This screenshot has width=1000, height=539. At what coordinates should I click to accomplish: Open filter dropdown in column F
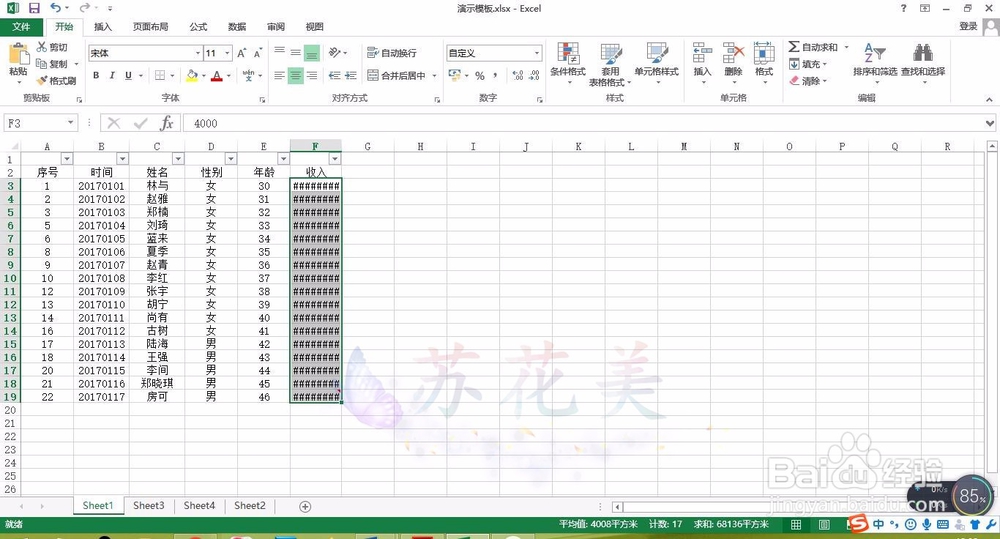[335, 159]
